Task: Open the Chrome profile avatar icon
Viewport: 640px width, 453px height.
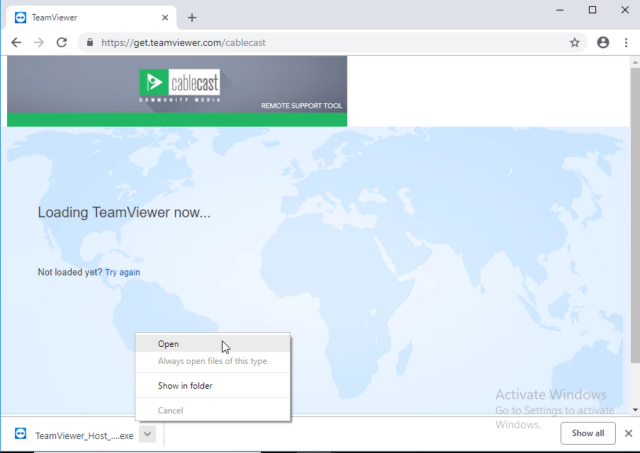Action: click(603, 42)
